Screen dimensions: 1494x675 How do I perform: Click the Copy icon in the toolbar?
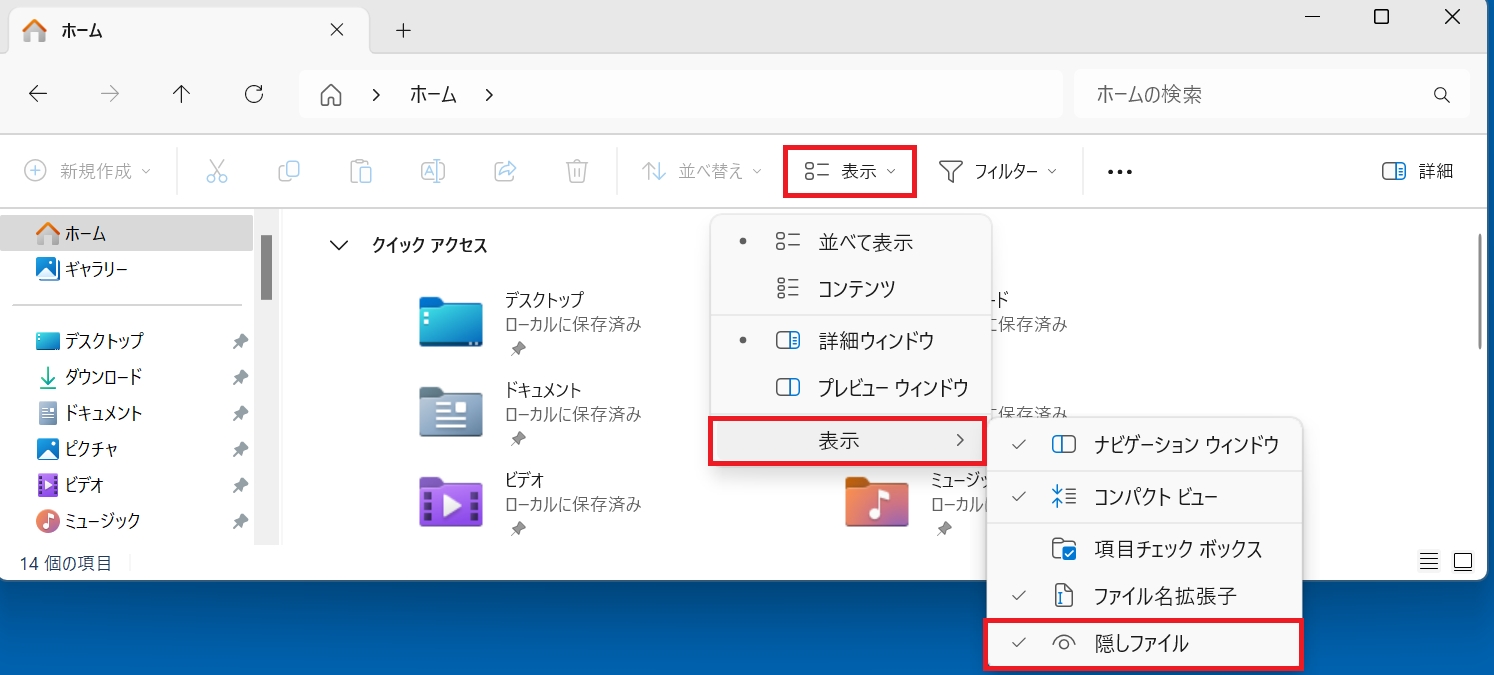pyautogui.click(x=289, y=170)
